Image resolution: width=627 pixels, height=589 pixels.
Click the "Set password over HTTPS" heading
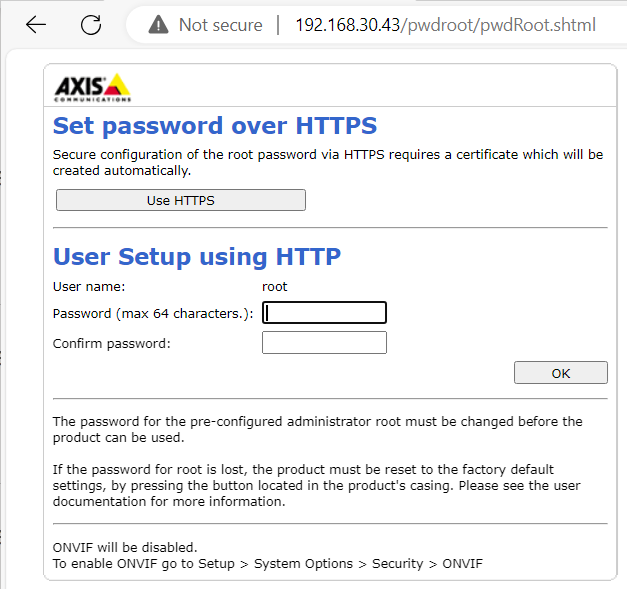215,126
